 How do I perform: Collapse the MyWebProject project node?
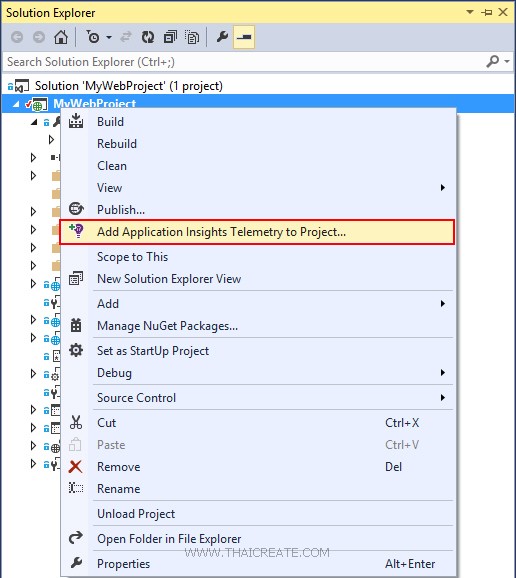(15, 104)
